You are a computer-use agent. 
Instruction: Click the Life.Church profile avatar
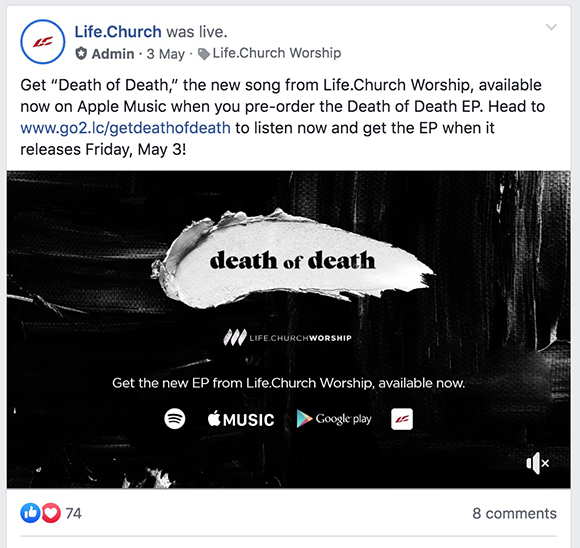(x=43, y=42)
